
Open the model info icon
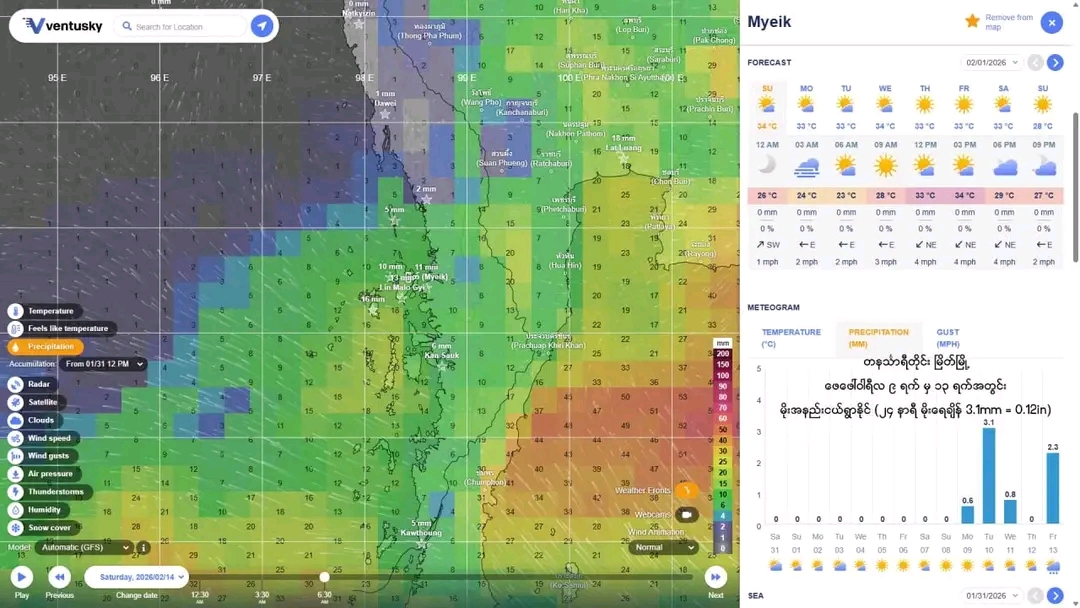143,547
